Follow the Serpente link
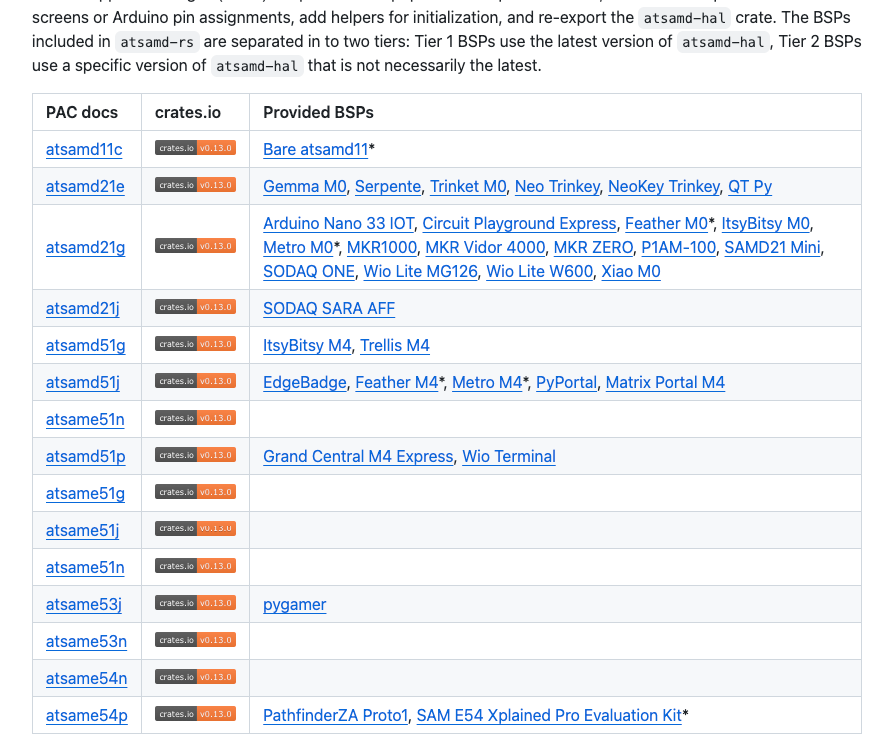The height and width of the screenshot is (746, 893). coord(388,186)
